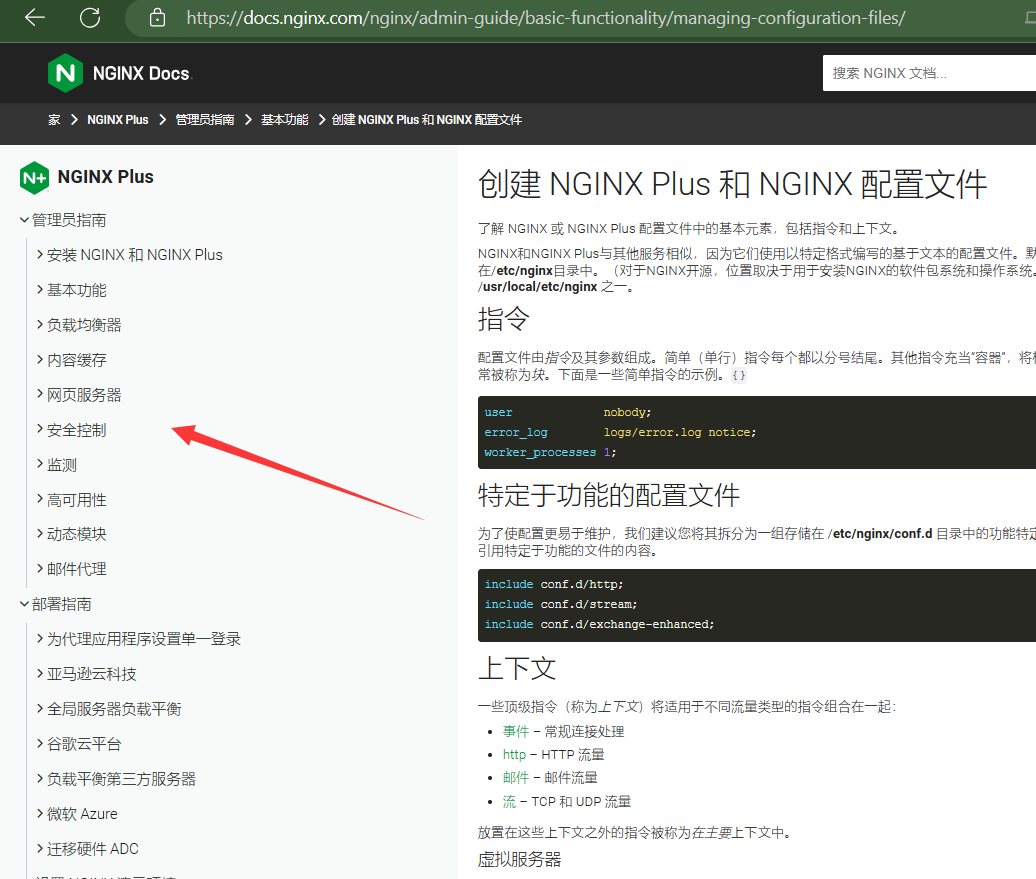Focus the NGINX docs search box
The image size is (1036, 879).
pos(929,73)
